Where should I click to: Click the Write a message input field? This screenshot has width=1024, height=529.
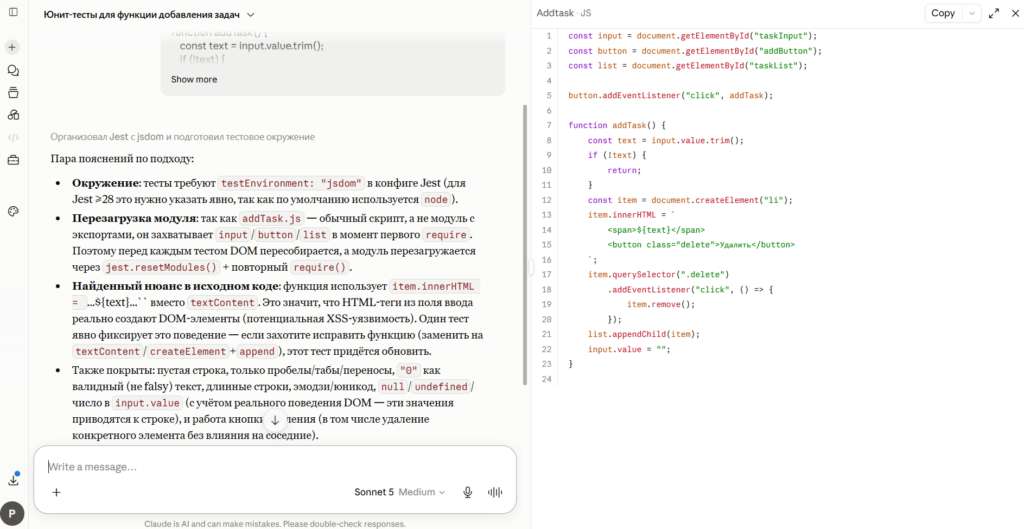point(274,467)
